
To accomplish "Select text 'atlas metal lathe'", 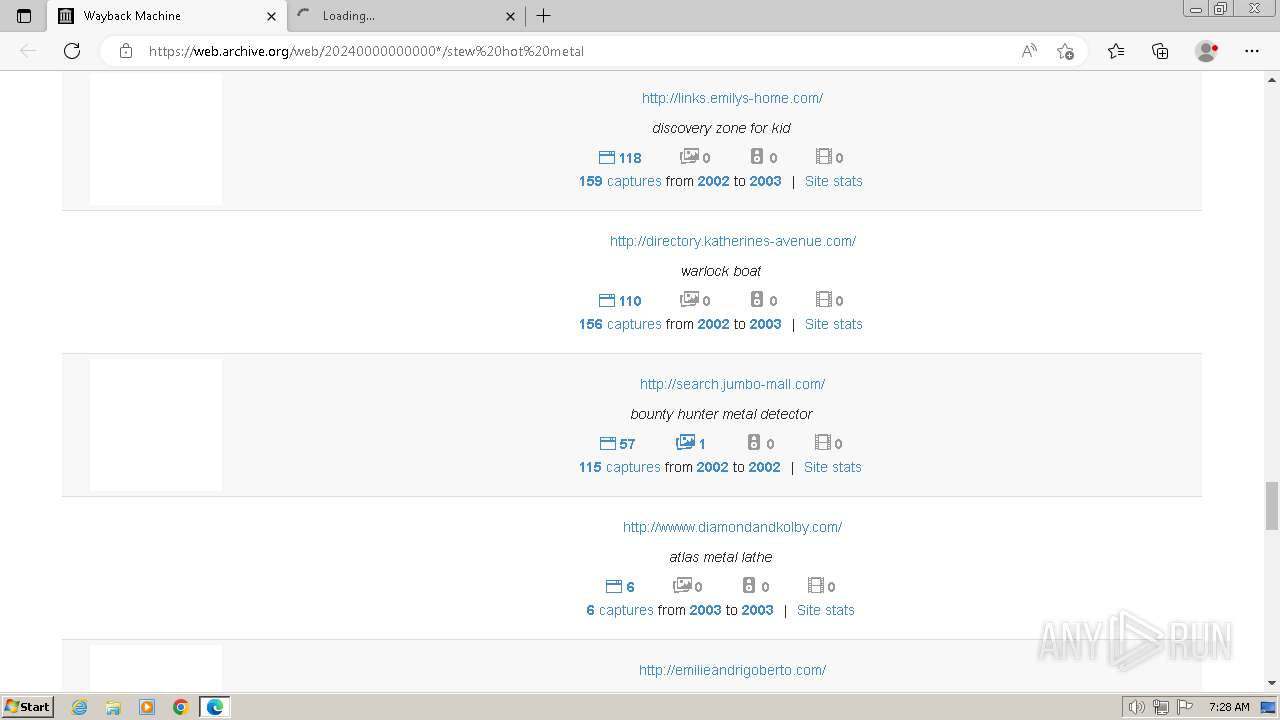I will pos(721,557).
